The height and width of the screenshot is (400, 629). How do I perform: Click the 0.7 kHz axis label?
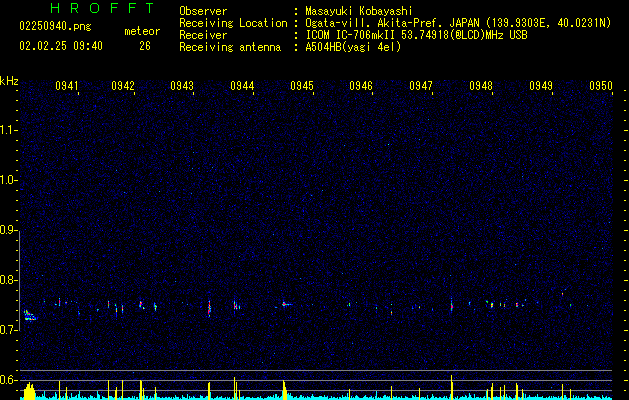[9, 330]
